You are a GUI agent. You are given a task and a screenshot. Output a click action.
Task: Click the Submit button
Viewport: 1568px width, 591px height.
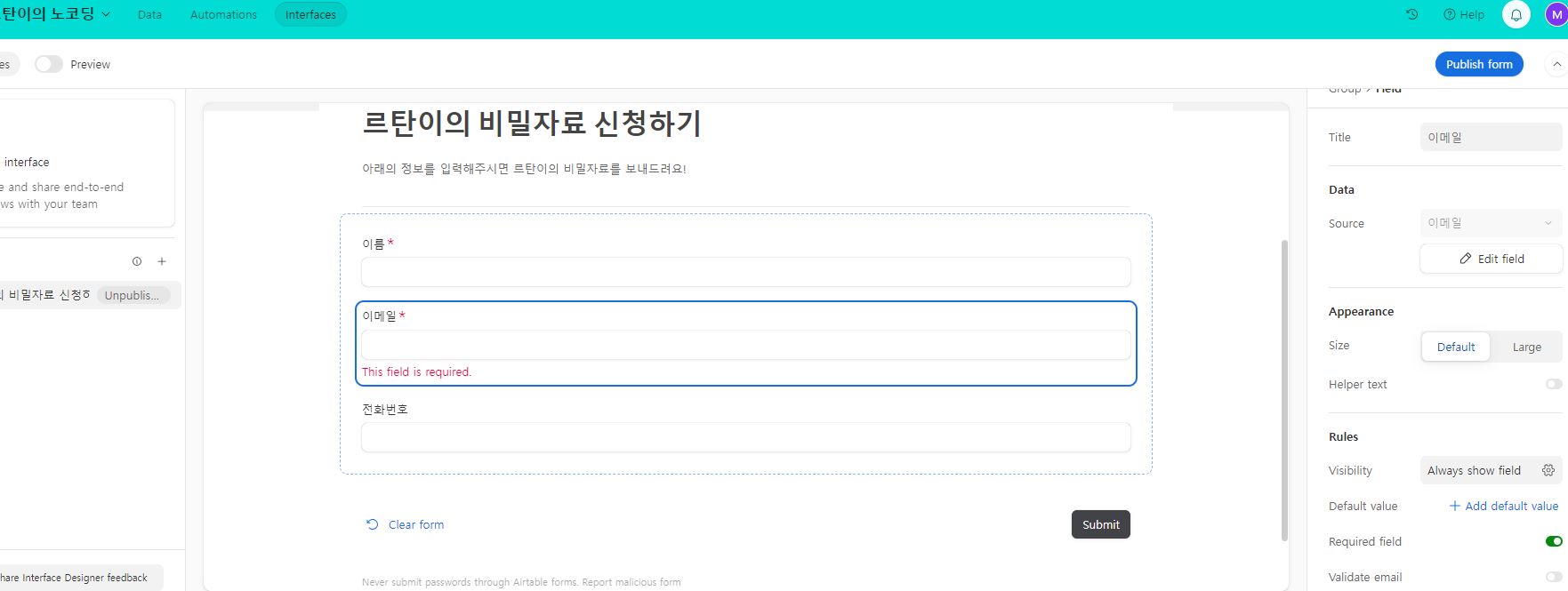(x=1101, y=524)
